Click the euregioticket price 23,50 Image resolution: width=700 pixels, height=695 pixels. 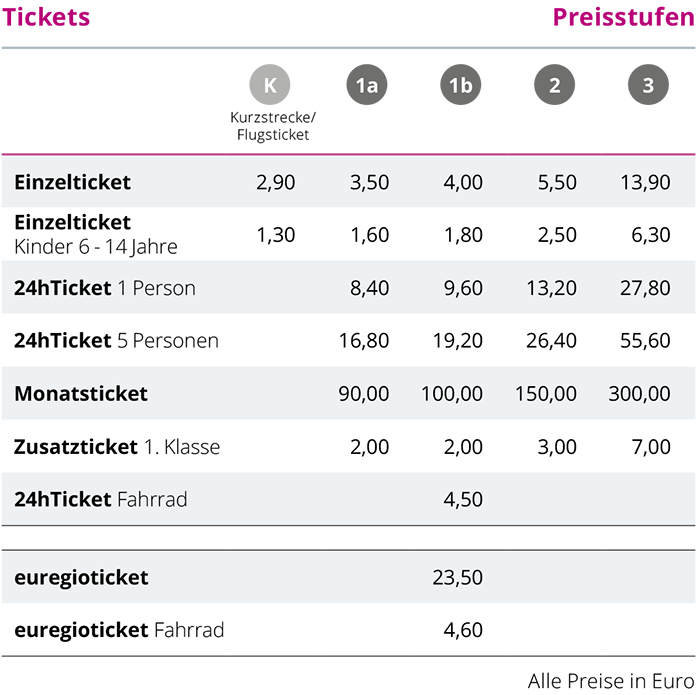coord(459,577)
